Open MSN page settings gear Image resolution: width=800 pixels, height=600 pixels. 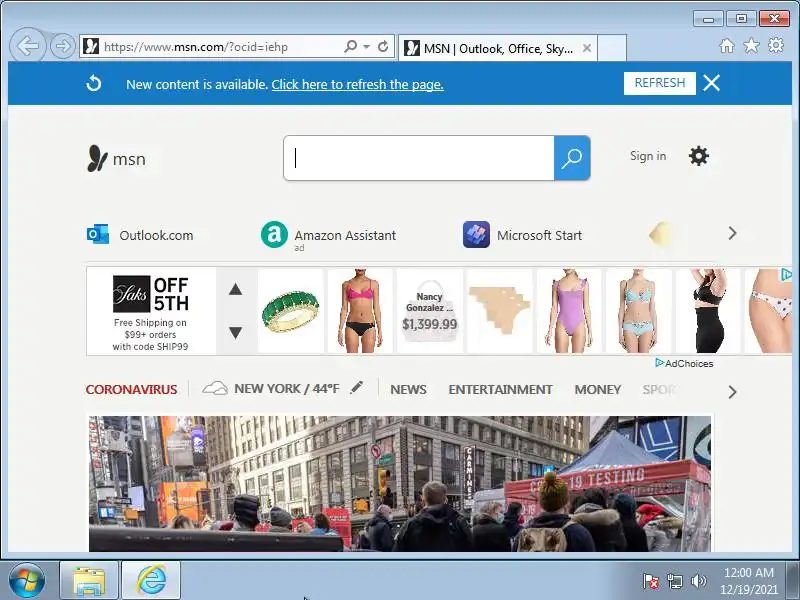(698, 156)
